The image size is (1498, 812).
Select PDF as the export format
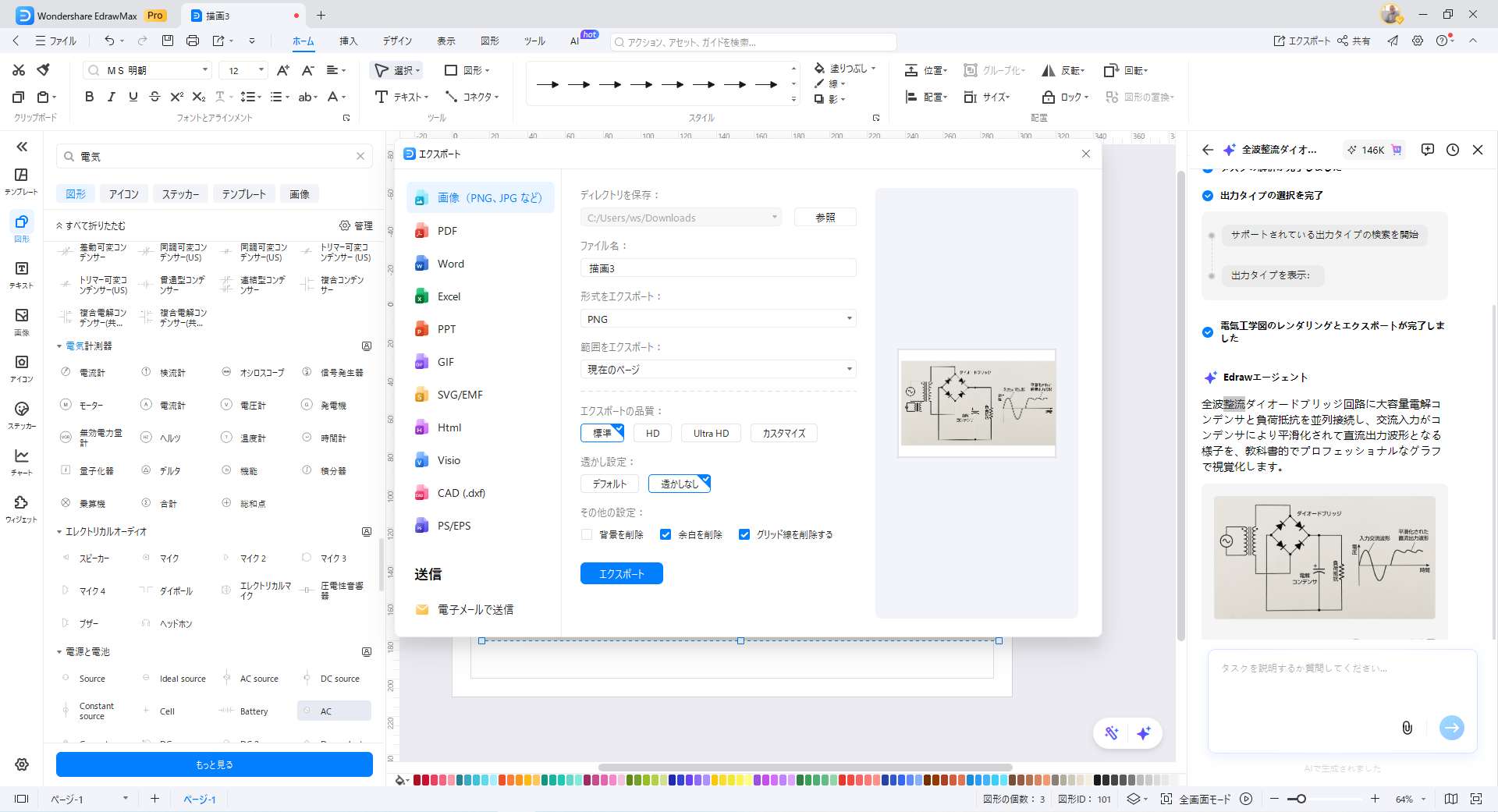[446, 231]
